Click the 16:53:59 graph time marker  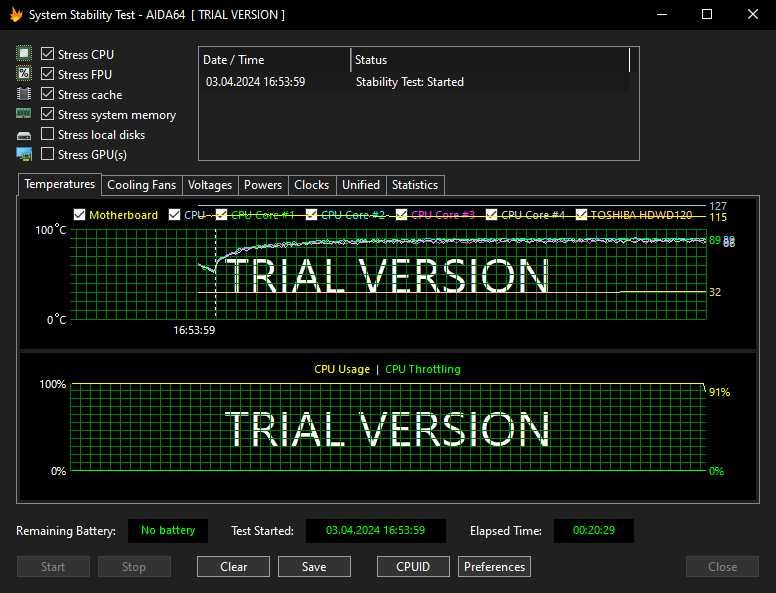[x=194, y=330]
